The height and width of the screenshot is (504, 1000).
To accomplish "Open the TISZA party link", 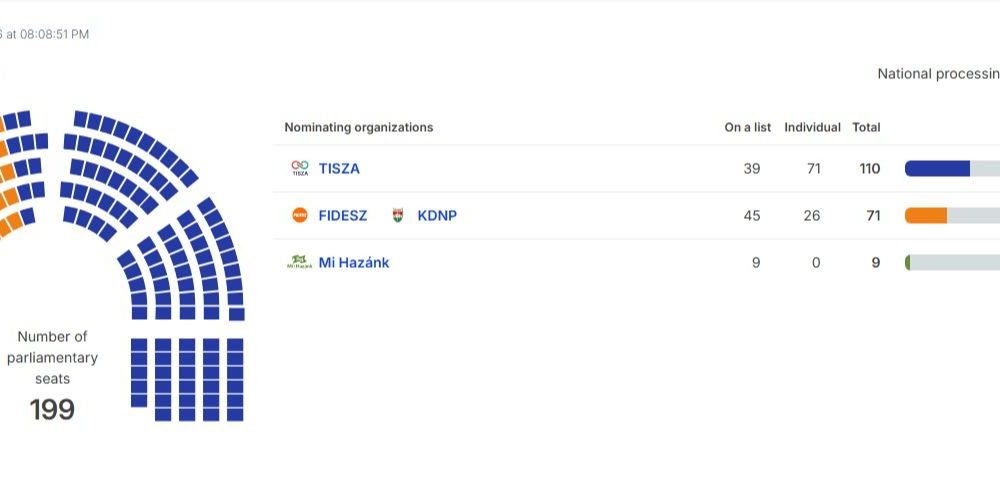I will coord(339,169).
